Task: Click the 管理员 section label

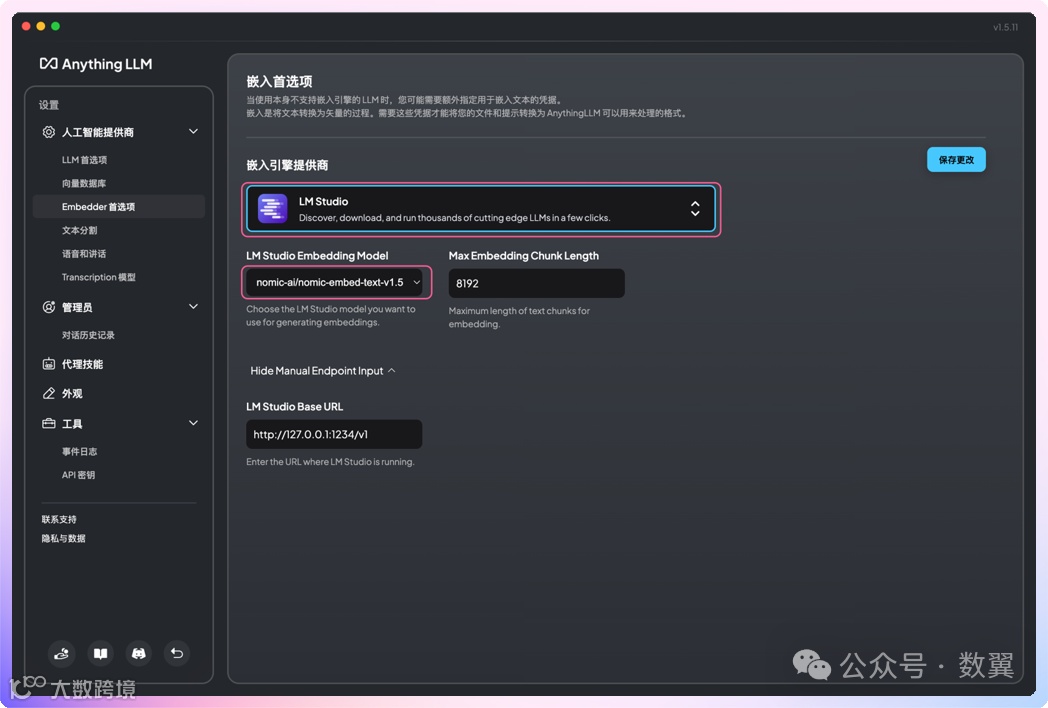Action: click(x=77, y=307)
